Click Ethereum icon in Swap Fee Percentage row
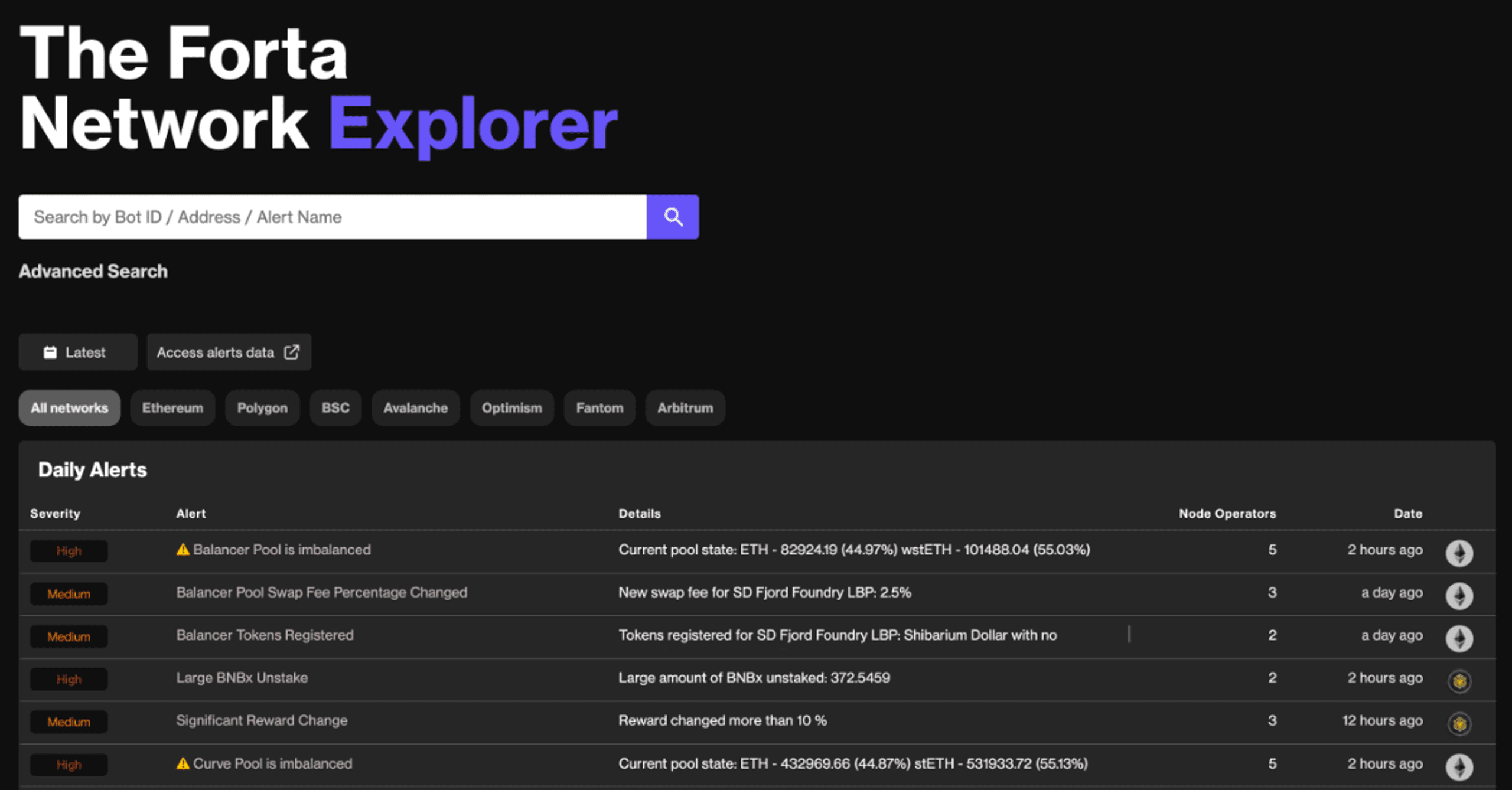 1459,596
